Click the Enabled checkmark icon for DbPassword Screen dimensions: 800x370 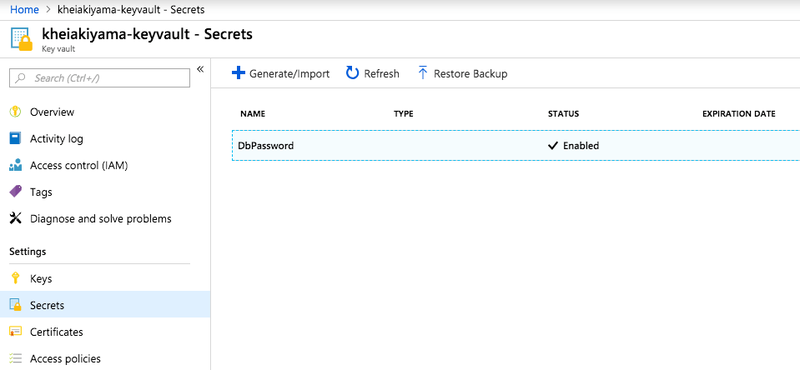click(x=553, y=146)
